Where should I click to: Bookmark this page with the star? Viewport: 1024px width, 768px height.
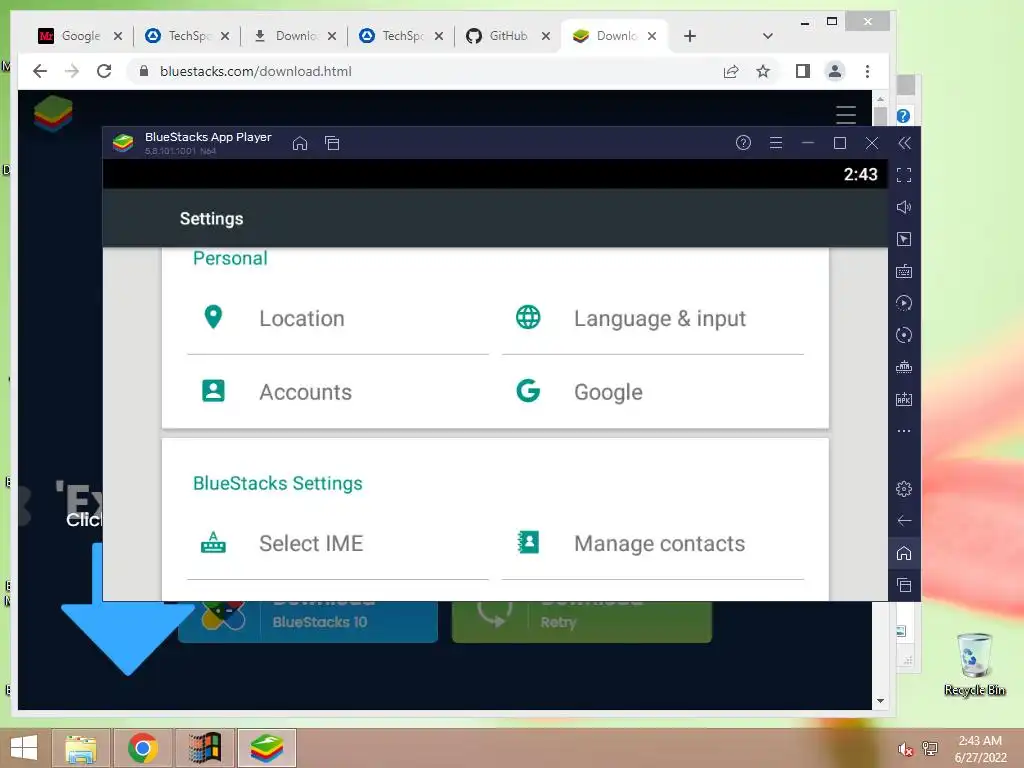pos(763,71)
